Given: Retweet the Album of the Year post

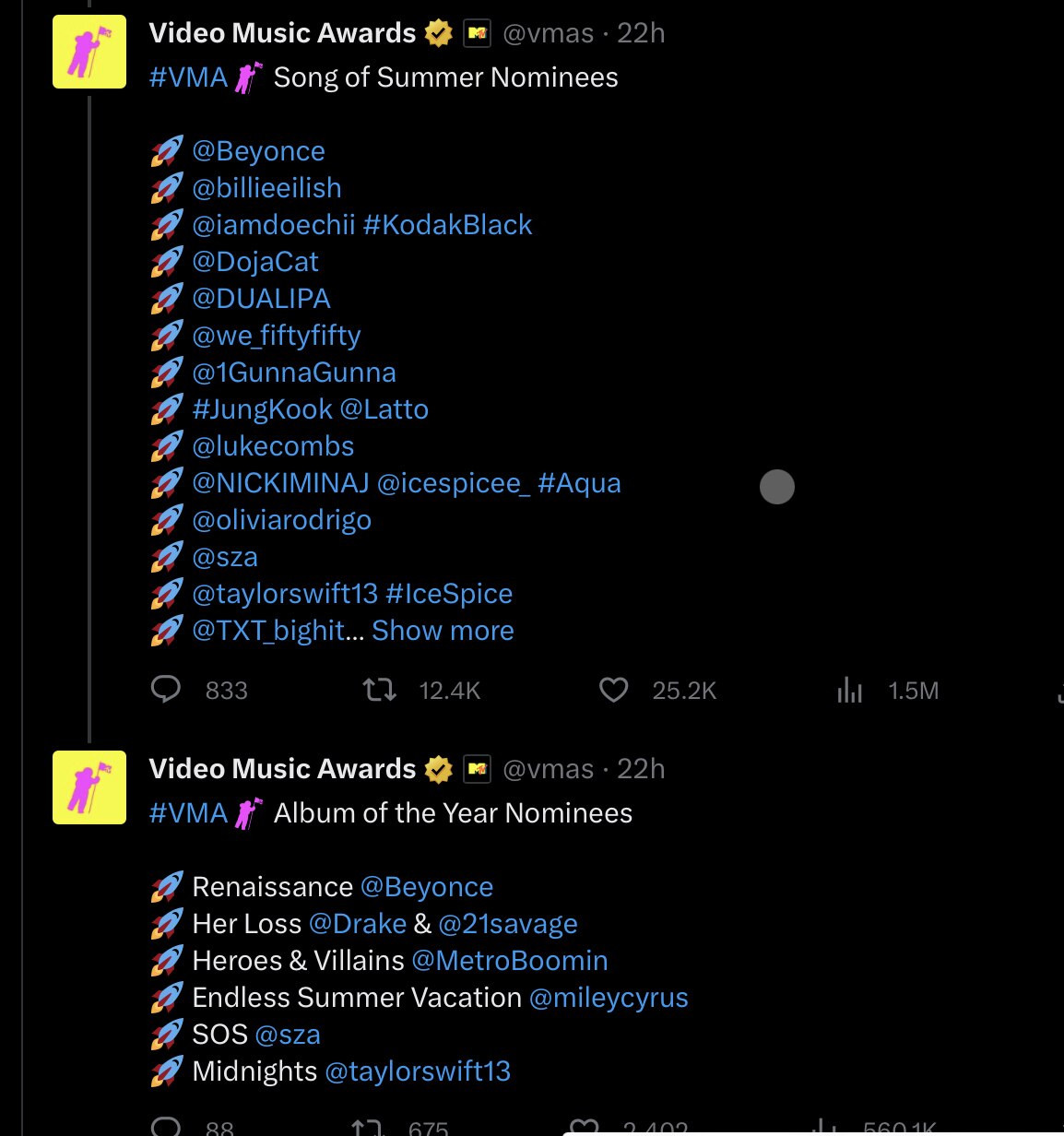Looking at the screenshot, I should click(x=367, y=1127).
